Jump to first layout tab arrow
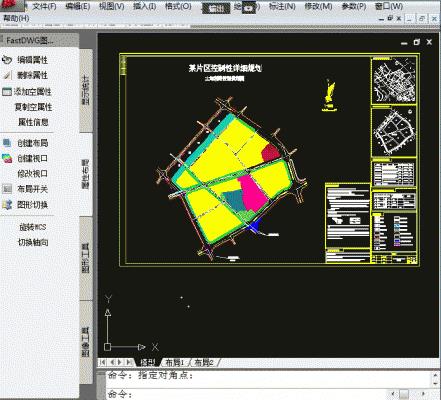Screen dimensions: 441x400 click(x=103, y=362)
